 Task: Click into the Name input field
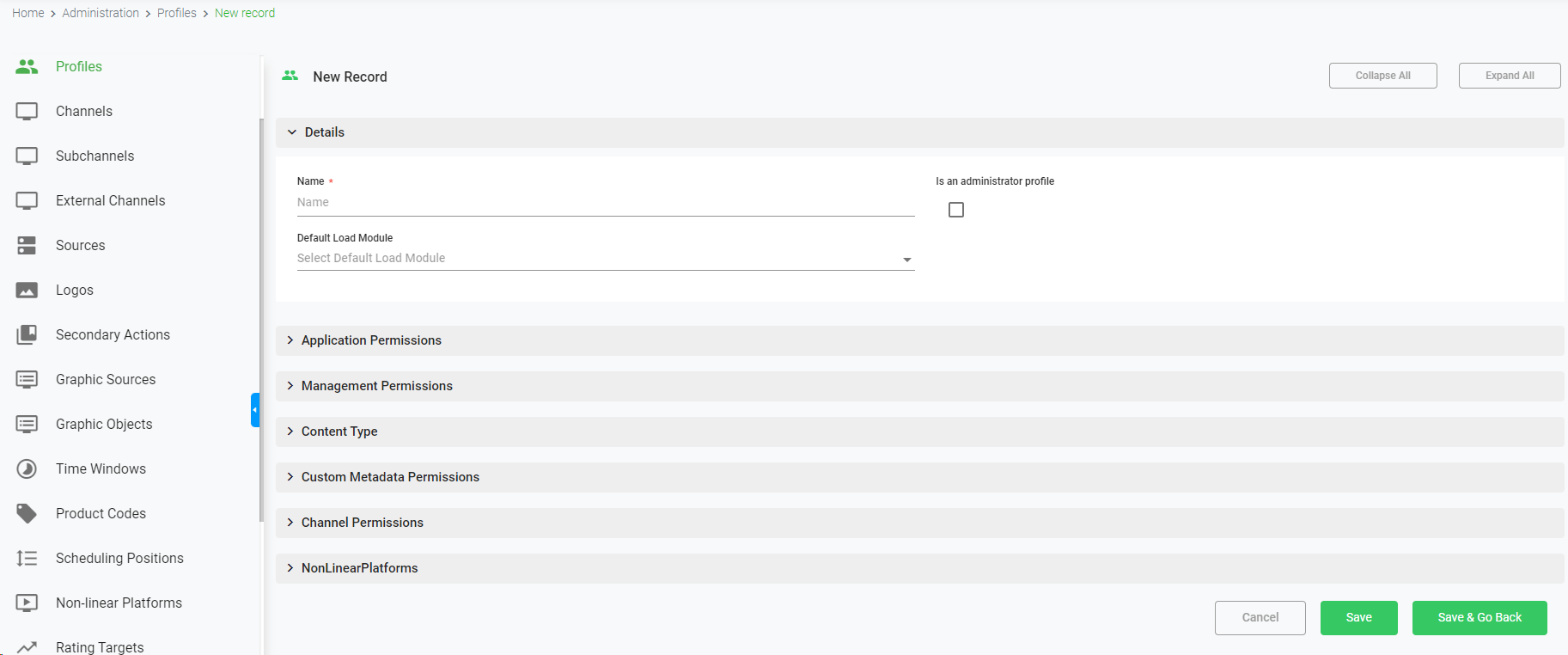[x=605, y=203]
